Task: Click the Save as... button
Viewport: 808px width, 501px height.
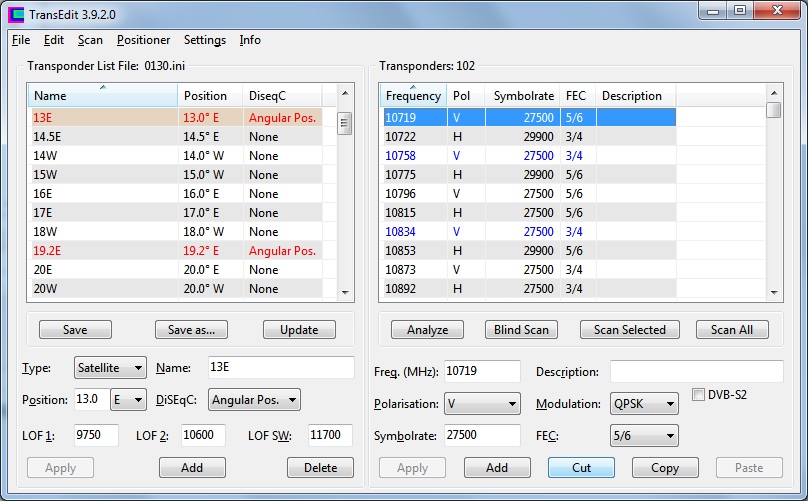Action: (x=191, y=330)
